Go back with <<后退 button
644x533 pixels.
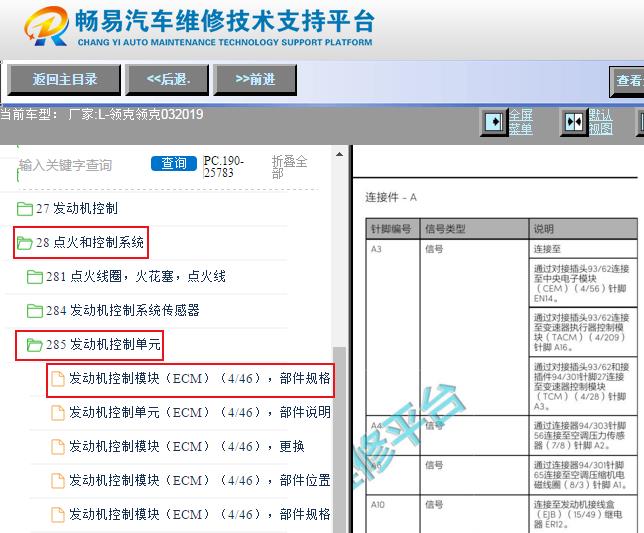[x=168, y=80]
